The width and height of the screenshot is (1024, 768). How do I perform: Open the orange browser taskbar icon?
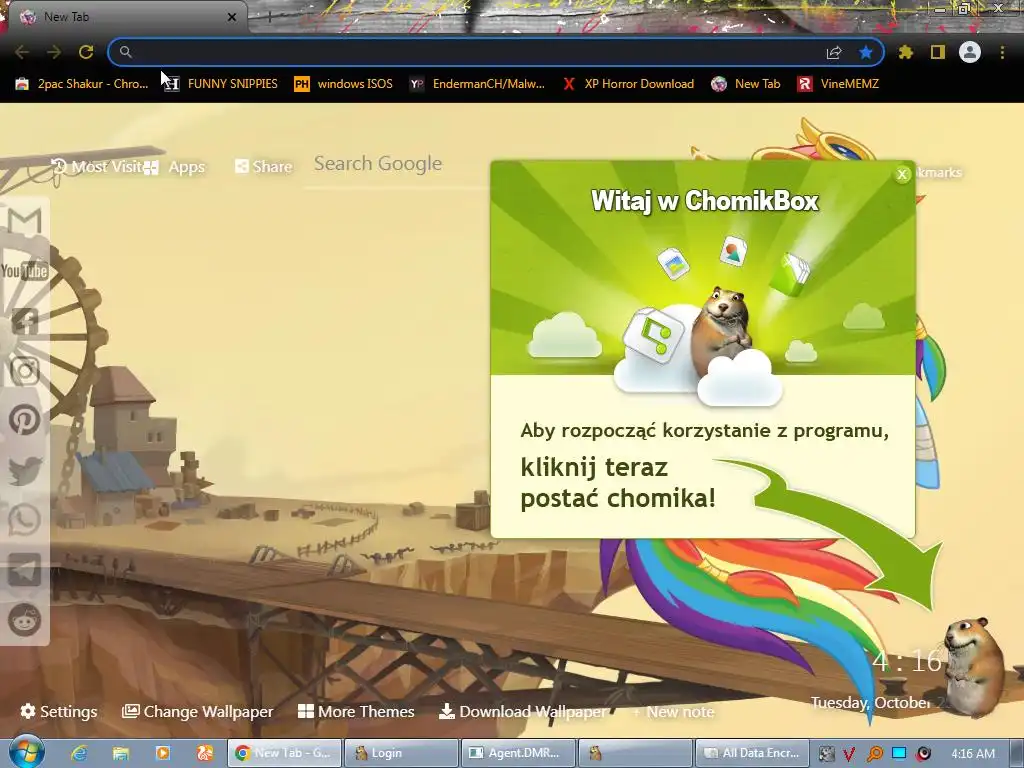204,754
